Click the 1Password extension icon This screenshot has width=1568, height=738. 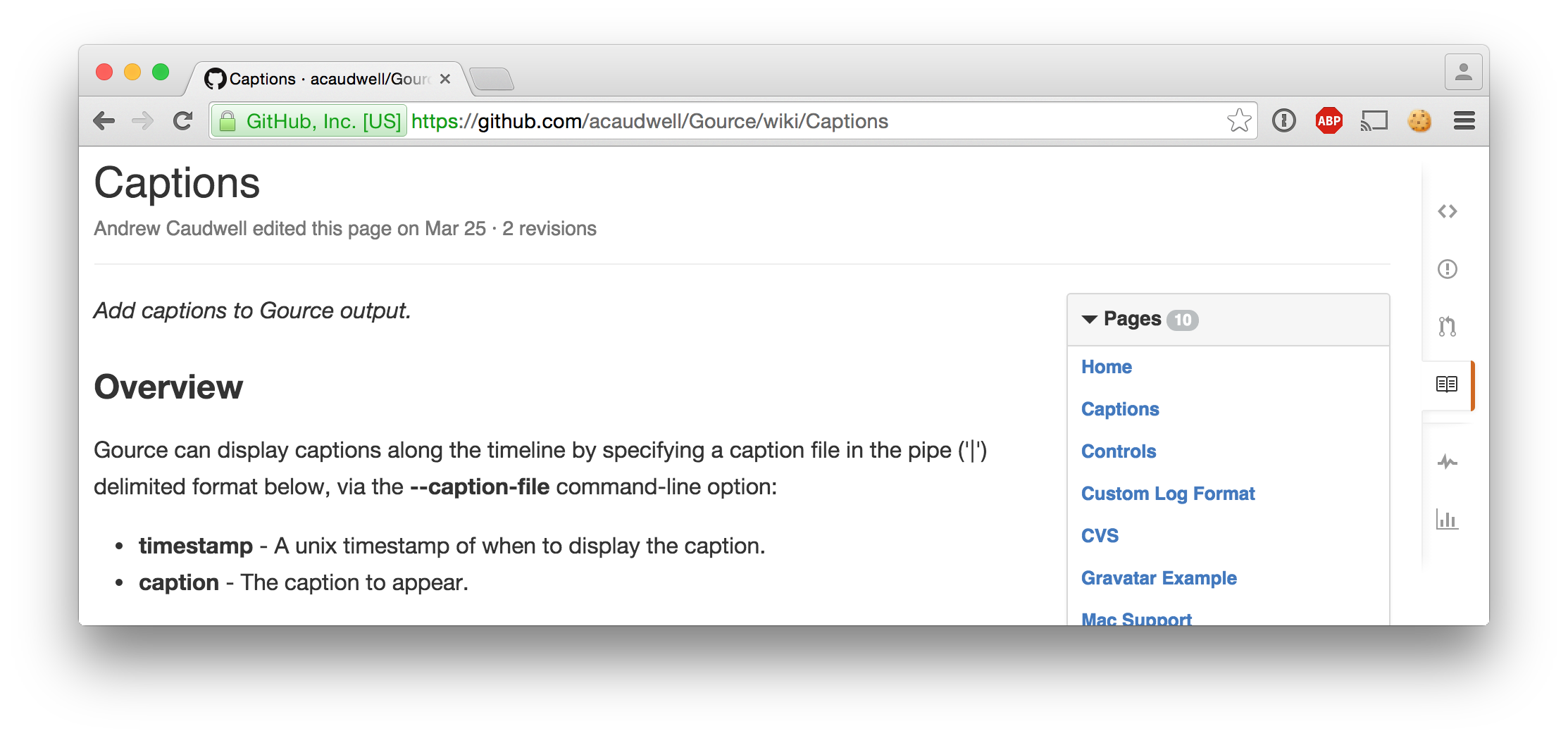click(1283, 121)
